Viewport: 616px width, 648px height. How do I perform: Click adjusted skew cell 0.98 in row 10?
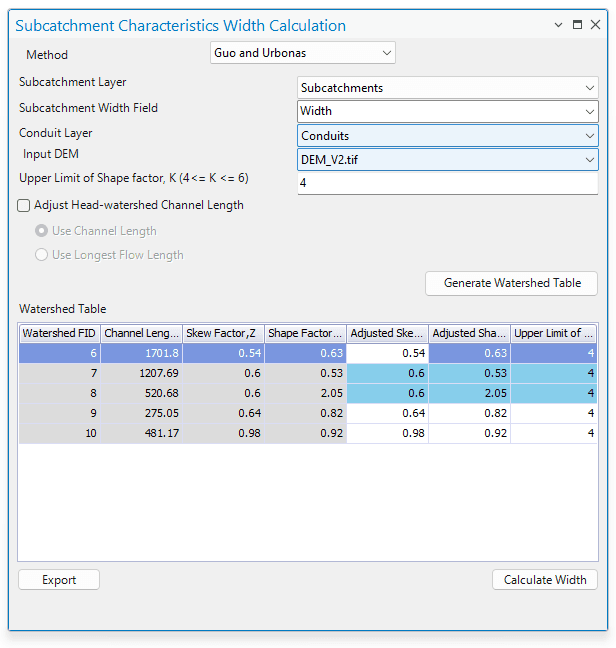coord(387,433)
